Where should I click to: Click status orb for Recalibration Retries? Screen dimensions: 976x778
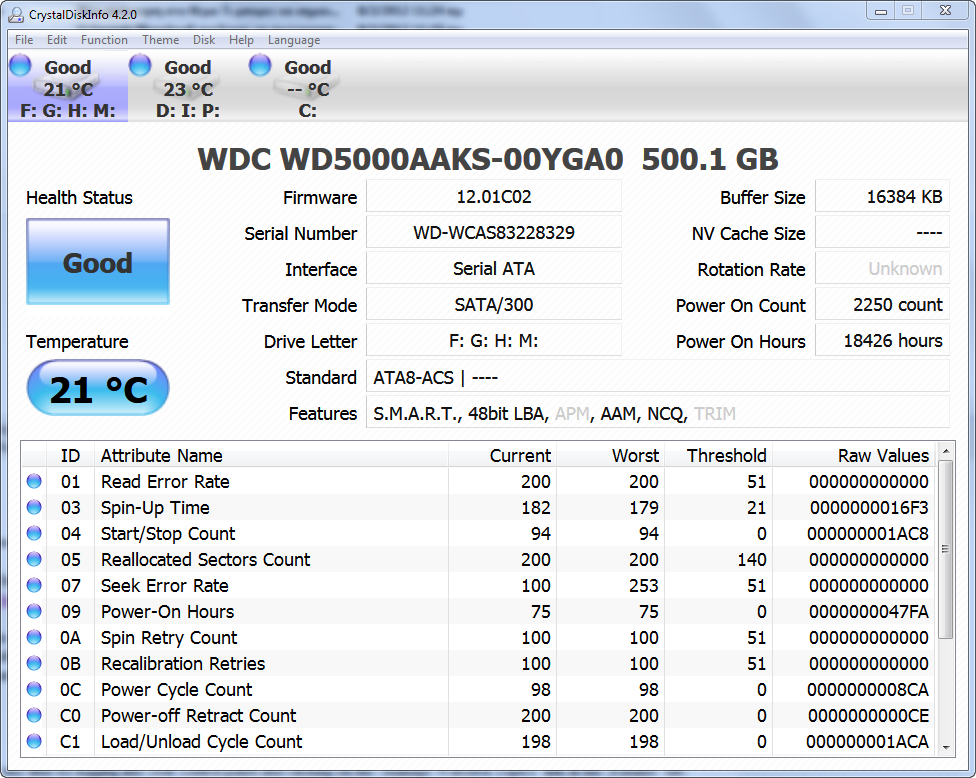[34, 663]
